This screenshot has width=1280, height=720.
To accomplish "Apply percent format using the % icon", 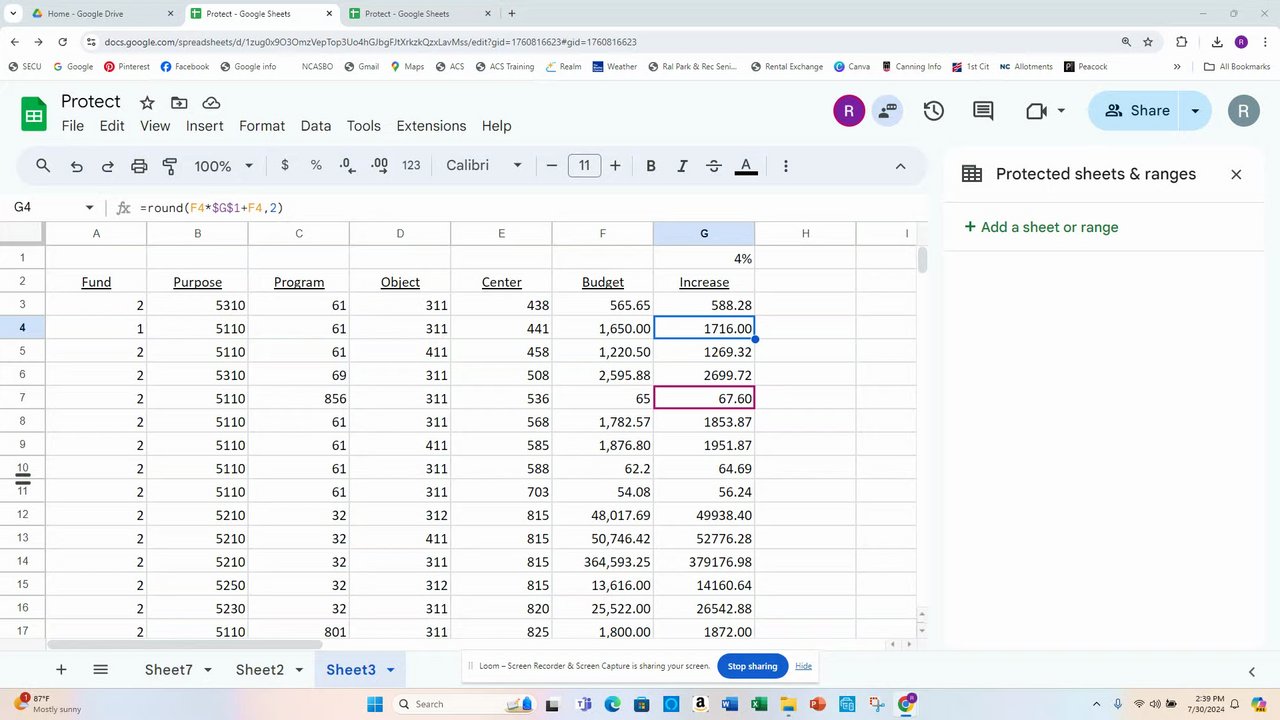I will tap(316, 166).
